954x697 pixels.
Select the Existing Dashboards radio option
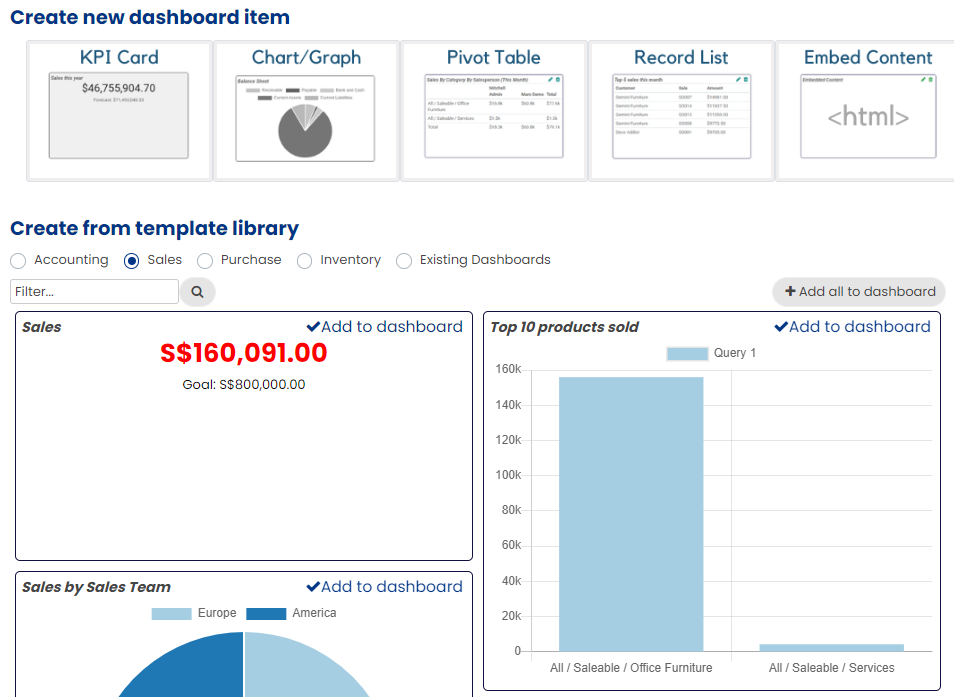click(404, 261)
